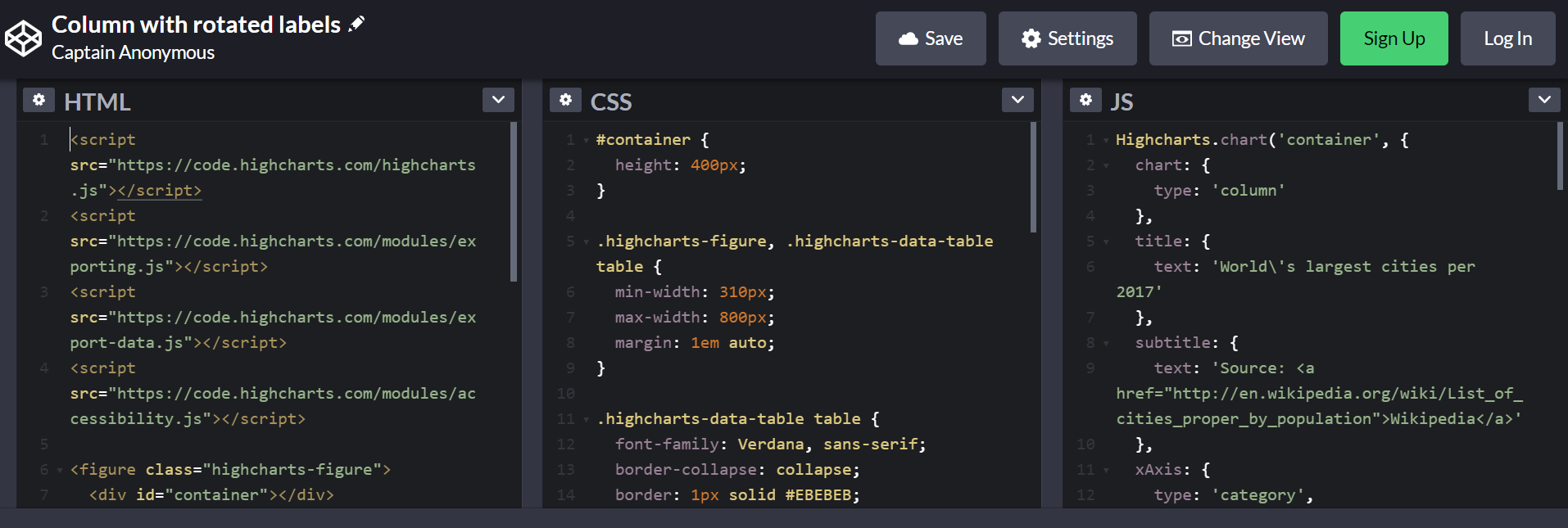Open JS editor settings gear
The height and width of the screenshot is (528, 1568).
pyautogui.click(x=1085, y=100)
